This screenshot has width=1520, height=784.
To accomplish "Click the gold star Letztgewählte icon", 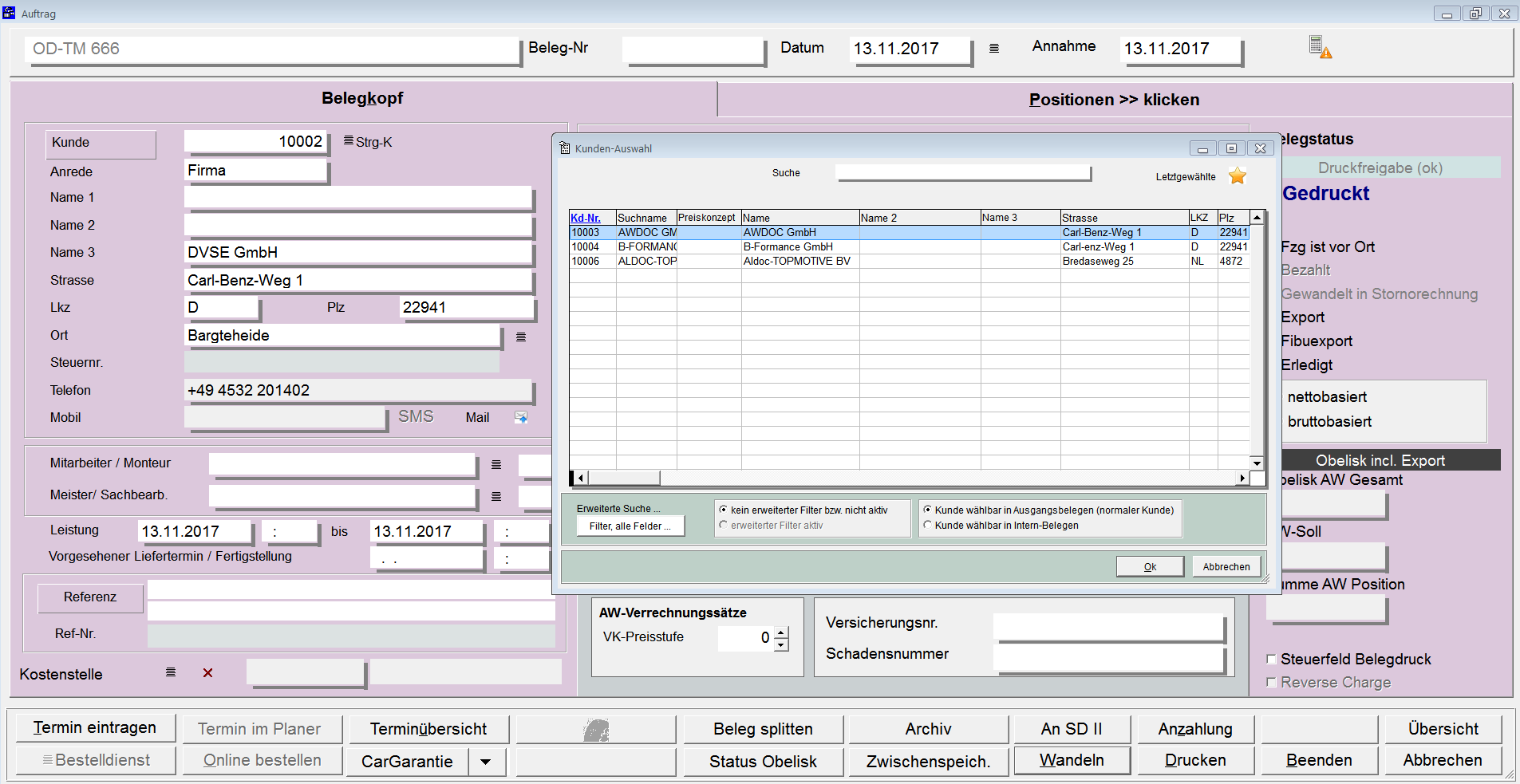I will pos(1237,176).
